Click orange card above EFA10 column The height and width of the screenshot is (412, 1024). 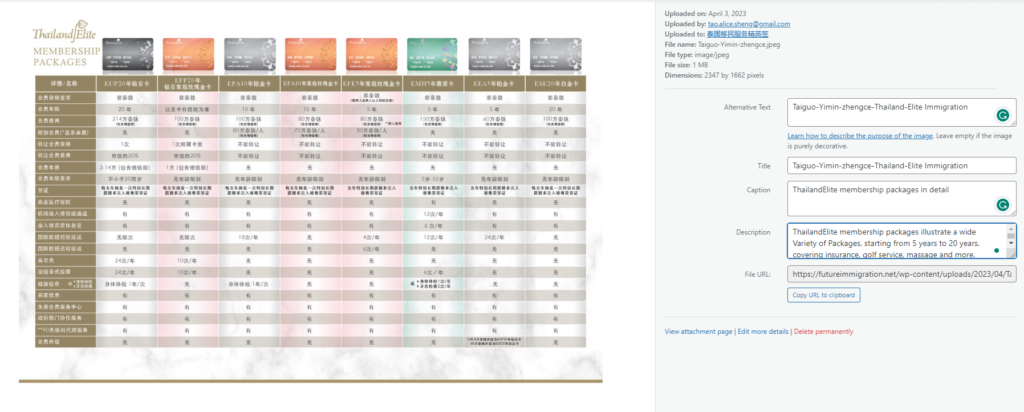pyautogui.click(x=311, y=55)
